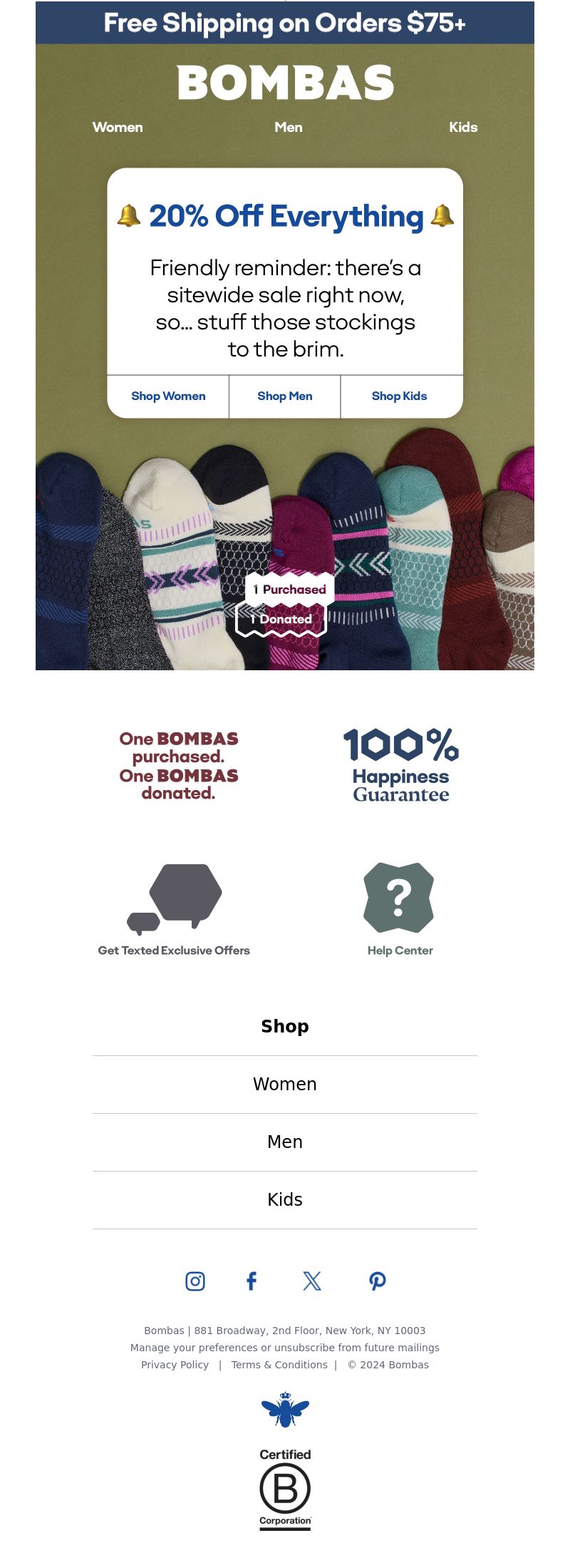The width and height of the screenshot is (570, 1568).
Task: Open the X (Twitter) social icon
Action: tap(312, 1281)
